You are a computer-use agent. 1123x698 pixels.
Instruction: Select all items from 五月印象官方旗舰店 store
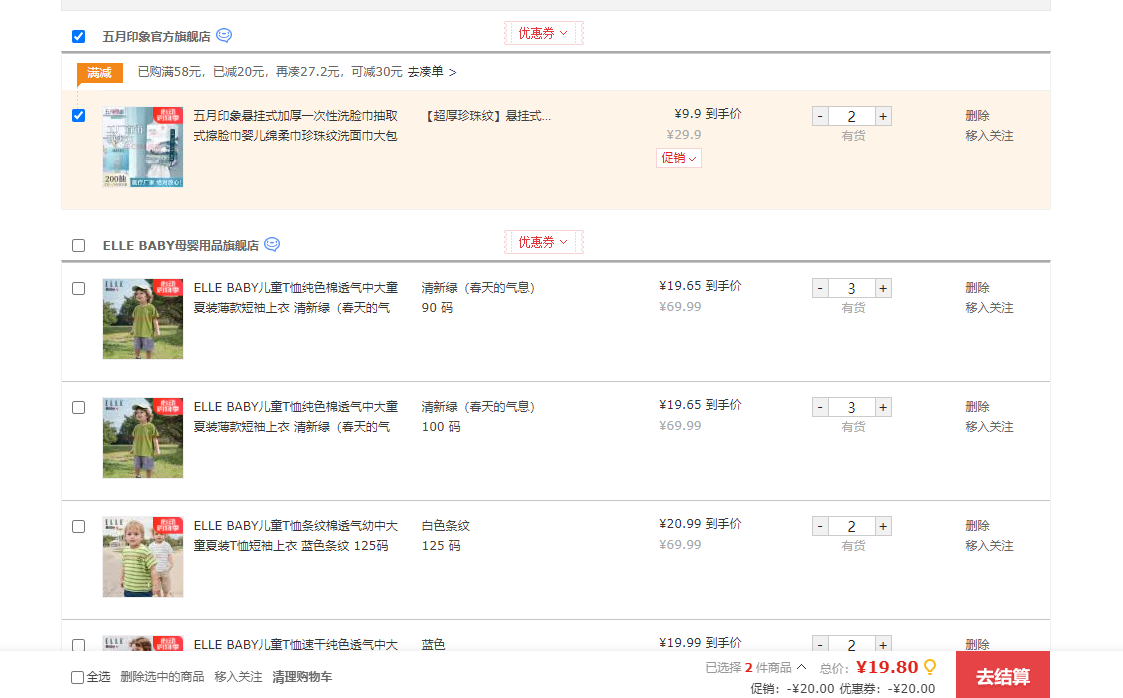coord(79,37)
